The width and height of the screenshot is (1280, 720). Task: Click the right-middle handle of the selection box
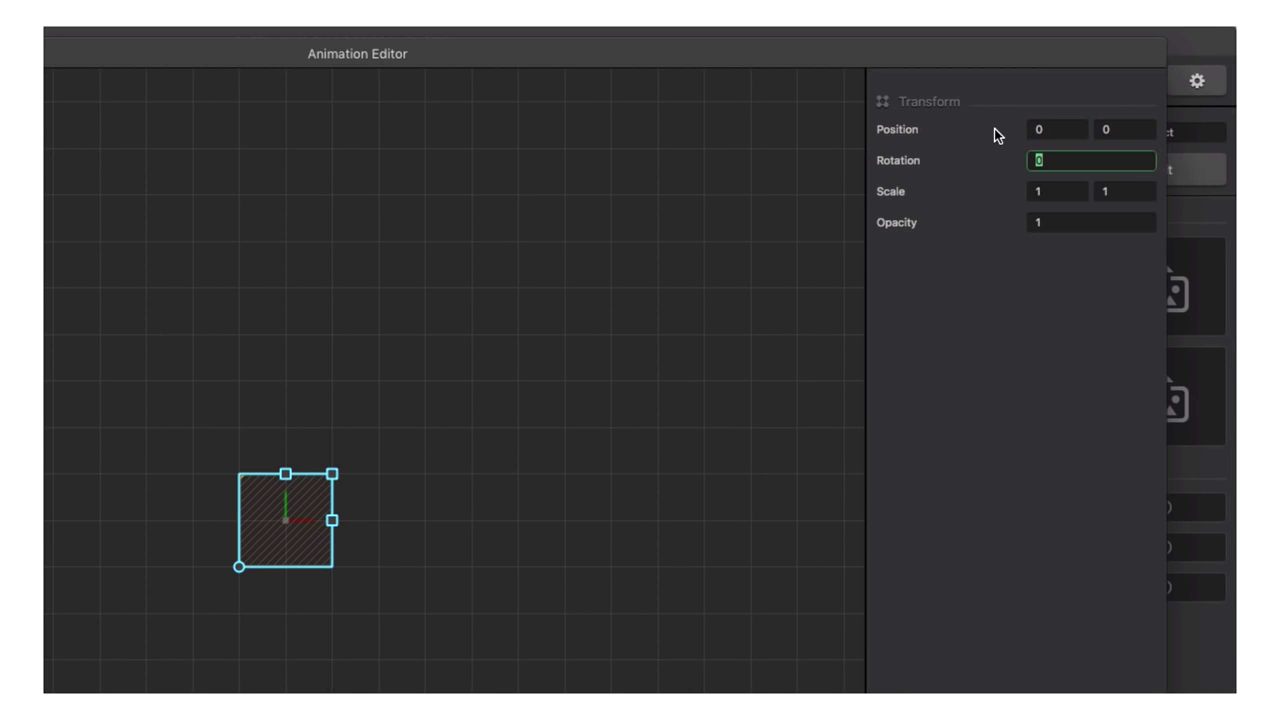pyautogui.click(x=332, y=520)
